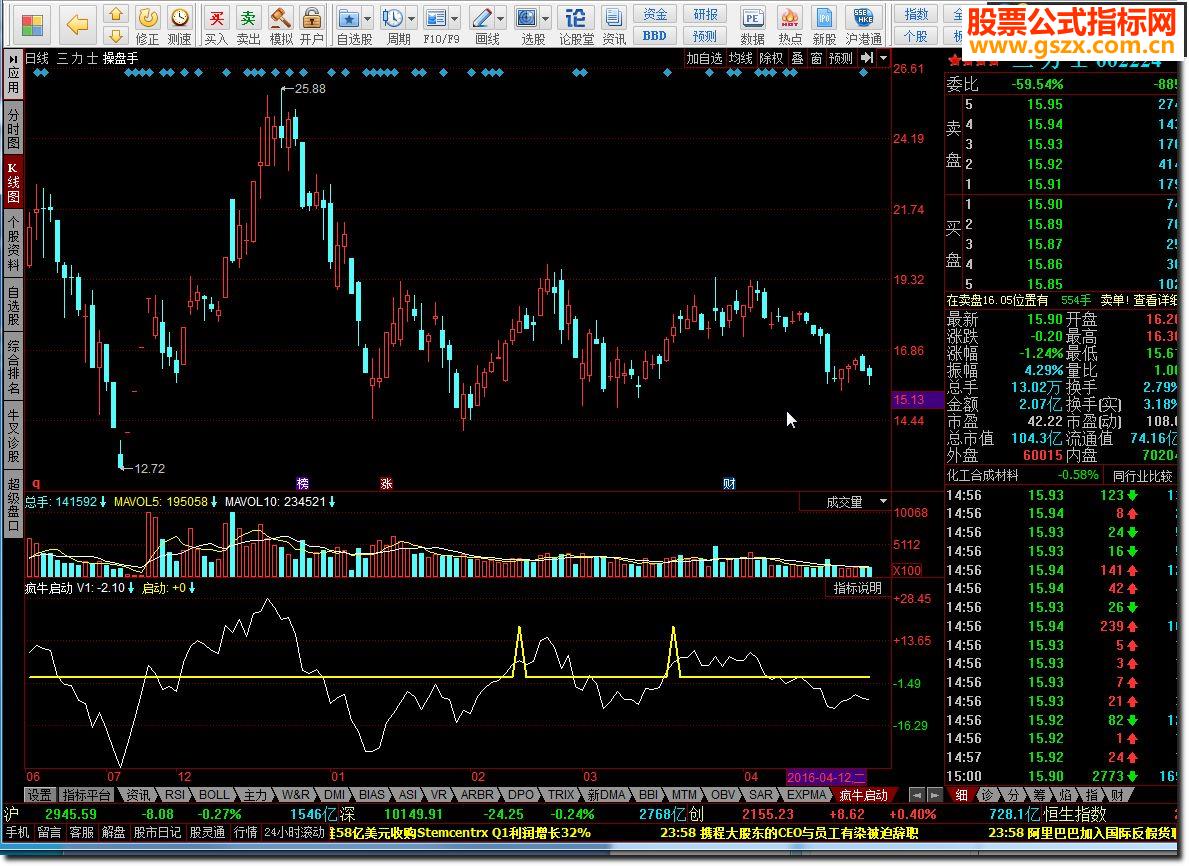This screenshot has width=1189, height=866.
Task: Click the 2016-04-12 date marker on timeline
Action: [x=826, y=777]
